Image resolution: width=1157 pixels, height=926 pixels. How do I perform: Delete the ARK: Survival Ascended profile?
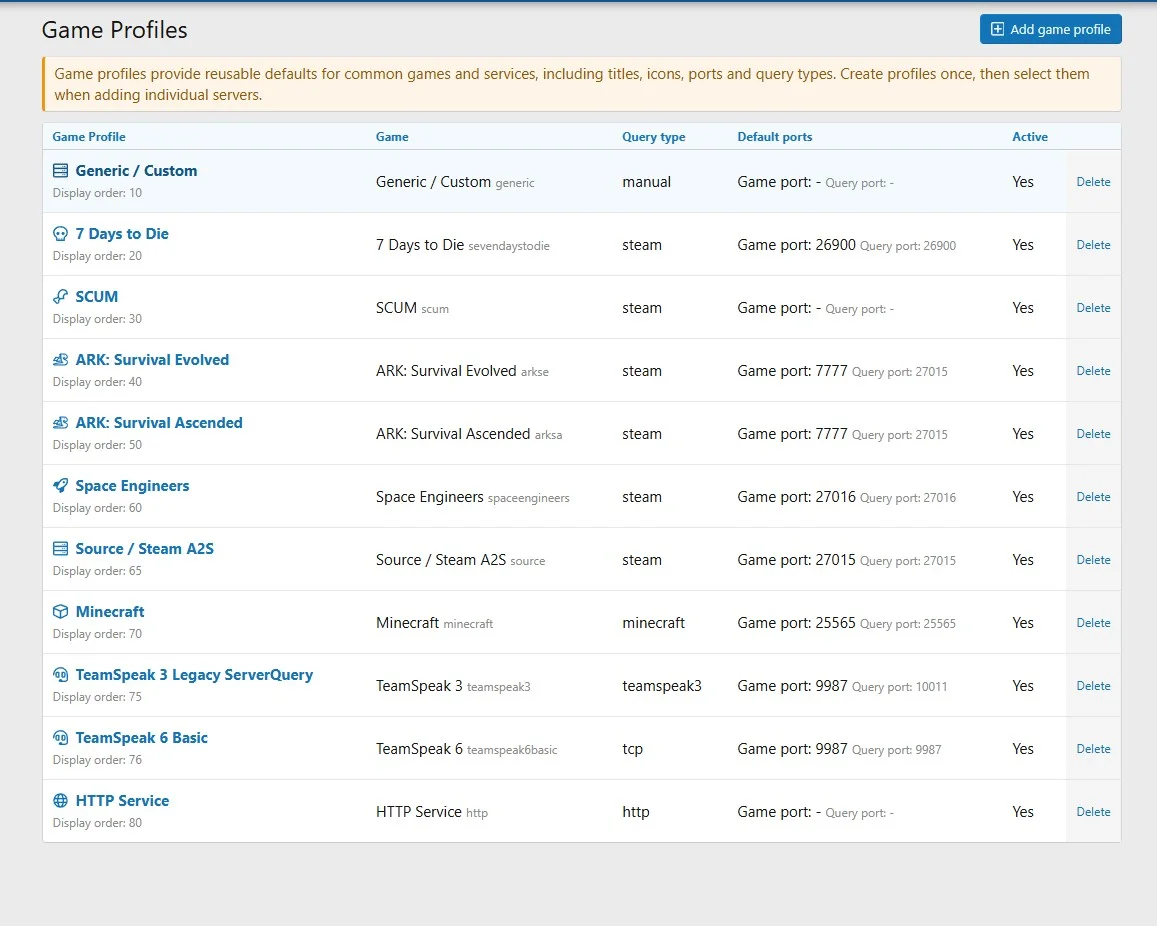pos(1093,434)
